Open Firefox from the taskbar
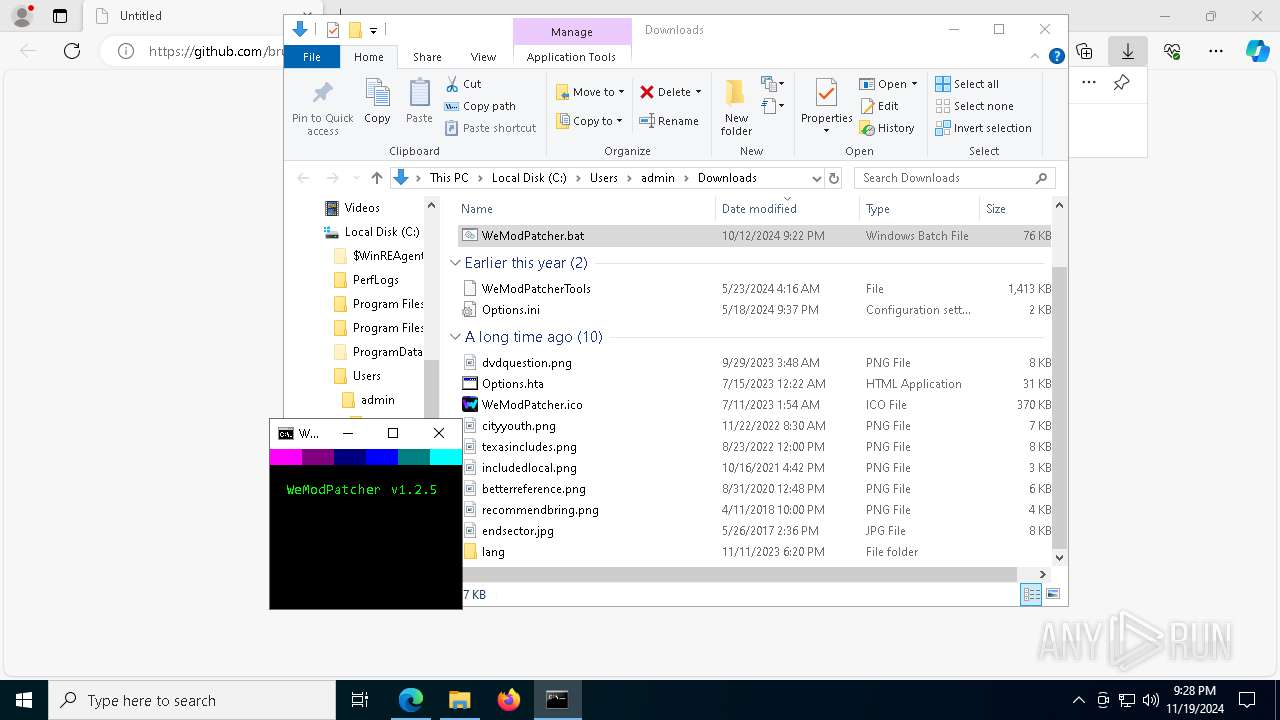The height and width of the screenshot is (720, 1280). [x=508, y=700]
